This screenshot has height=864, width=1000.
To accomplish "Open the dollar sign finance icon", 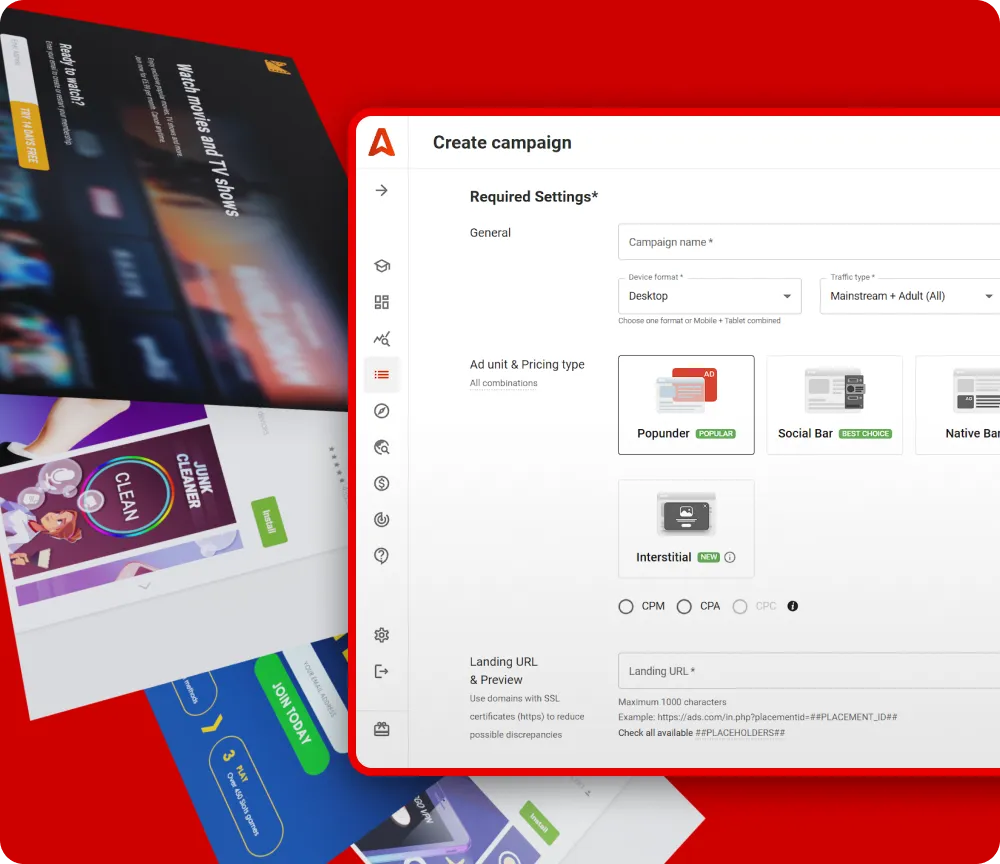I will [x=381, y=483].
